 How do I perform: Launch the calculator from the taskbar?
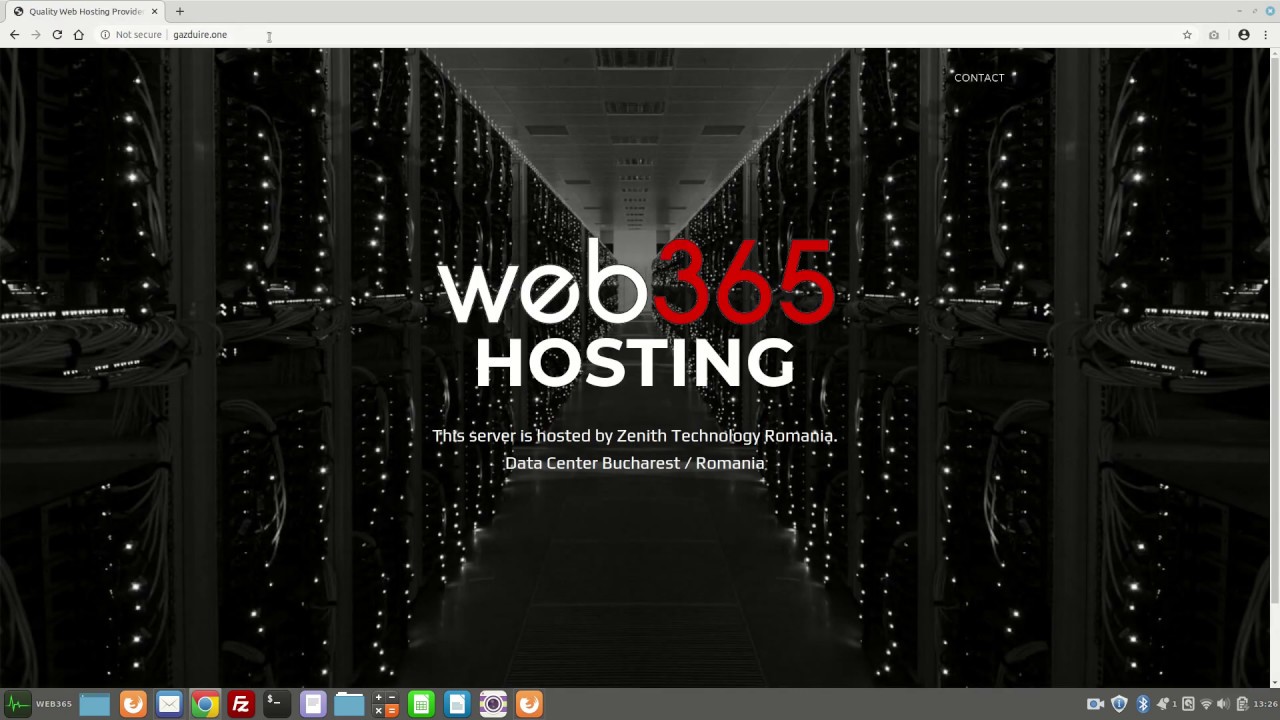coord(385,704)
